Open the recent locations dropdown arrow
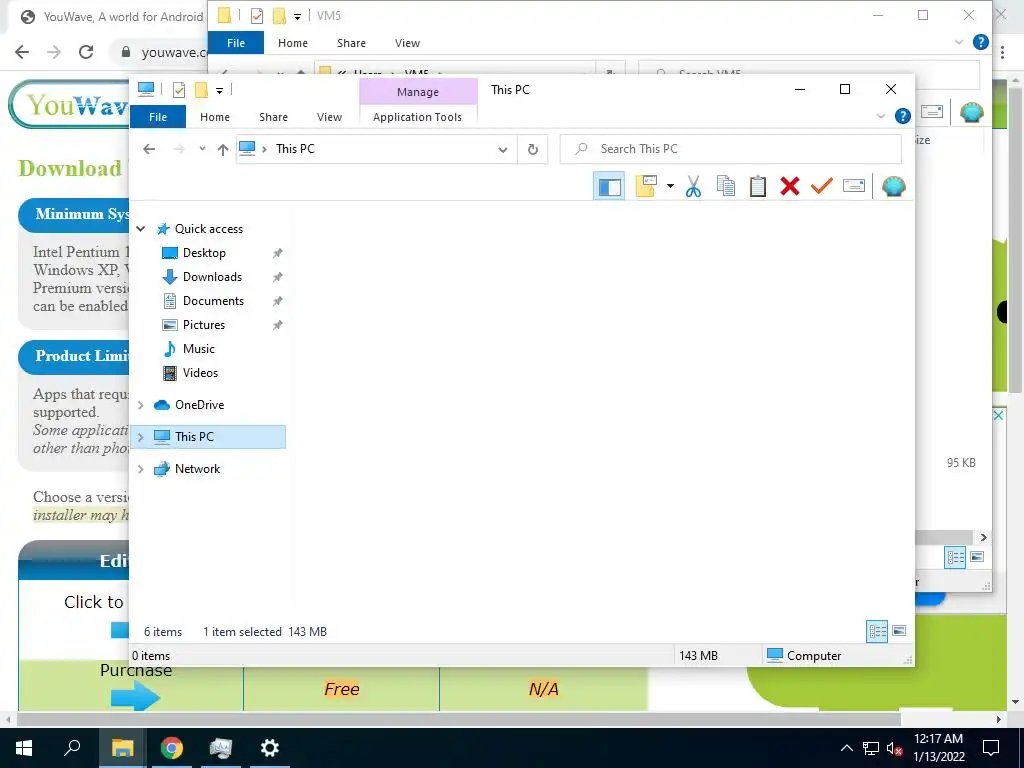The height and width of the screenshot is (768, 1024). click(202, 149)
